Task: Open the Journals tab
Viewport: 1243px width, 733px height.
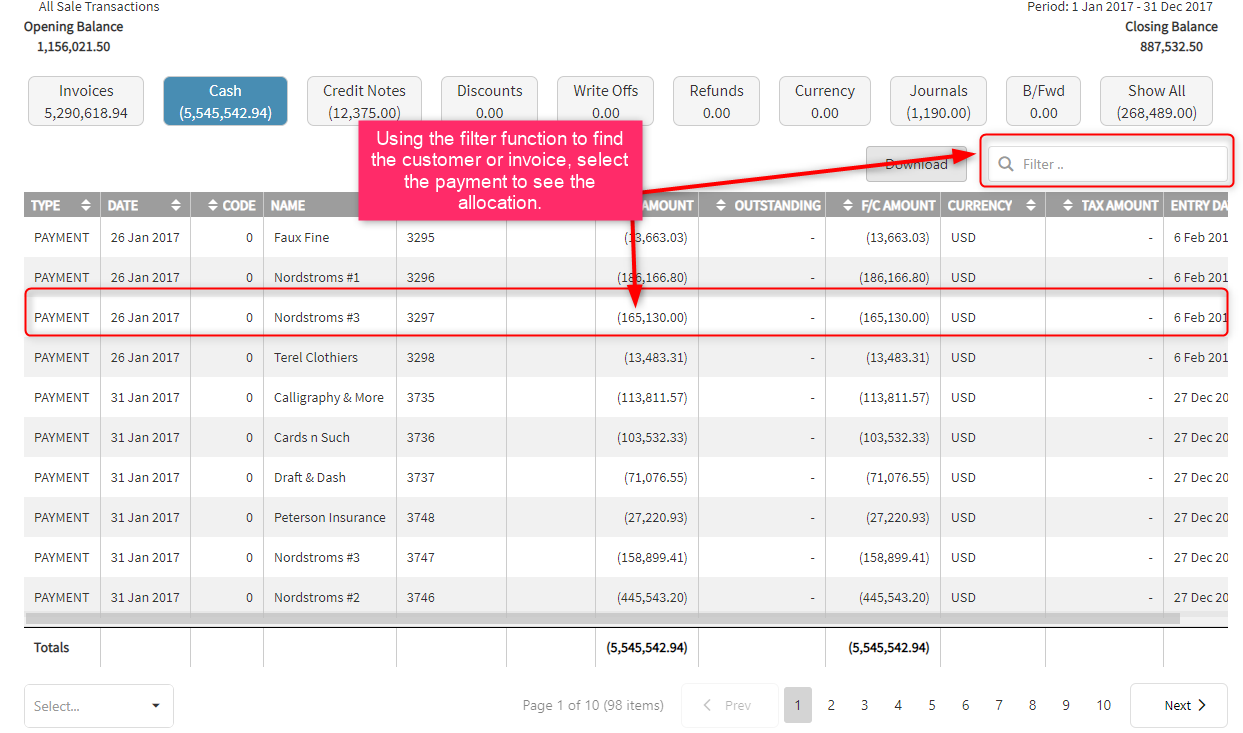Action: point(938,101)
